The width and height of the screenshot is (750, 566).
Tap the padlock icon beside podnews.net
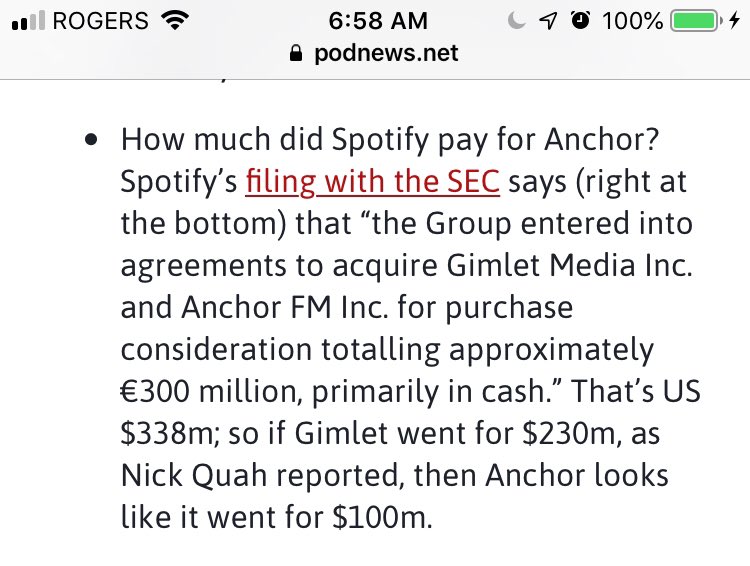pyautogui.click(x=294, y=54)
